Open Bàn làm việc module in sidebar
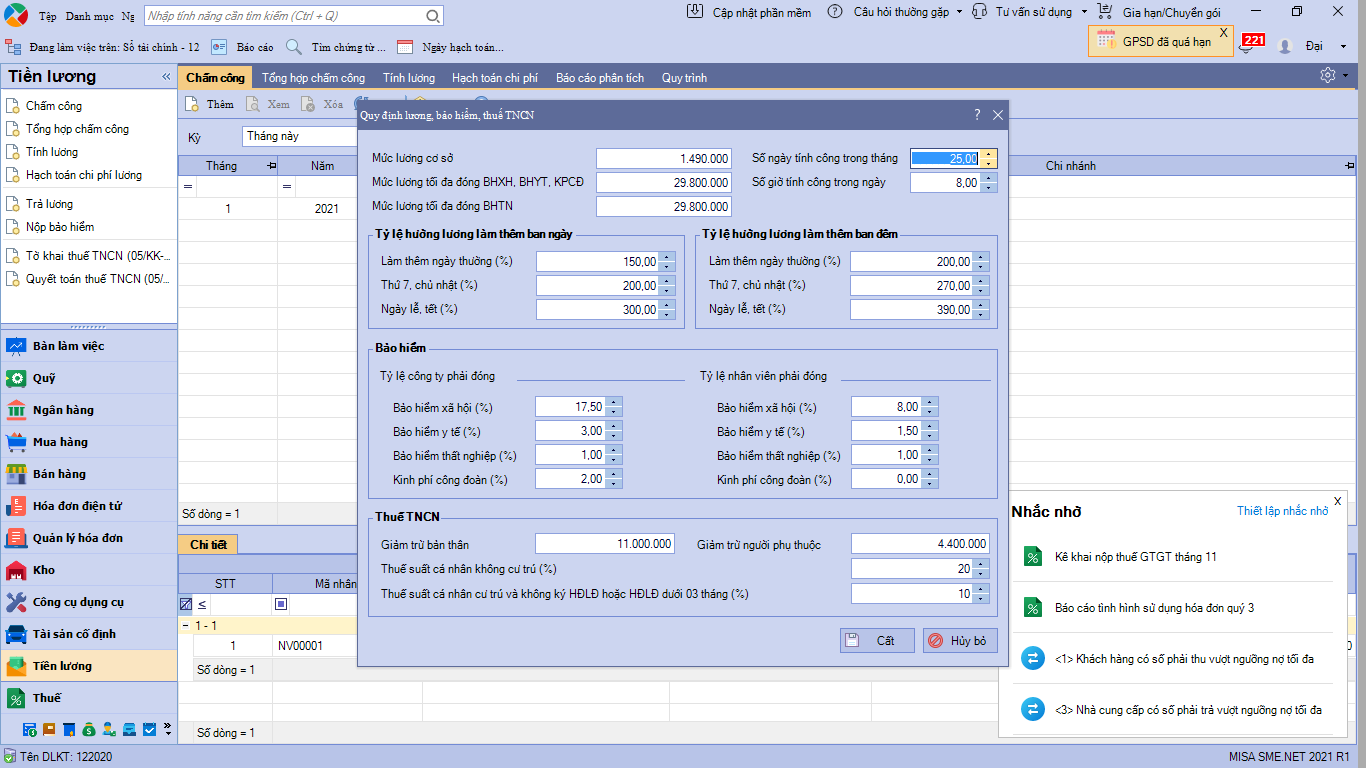 [x=89, y=346]
